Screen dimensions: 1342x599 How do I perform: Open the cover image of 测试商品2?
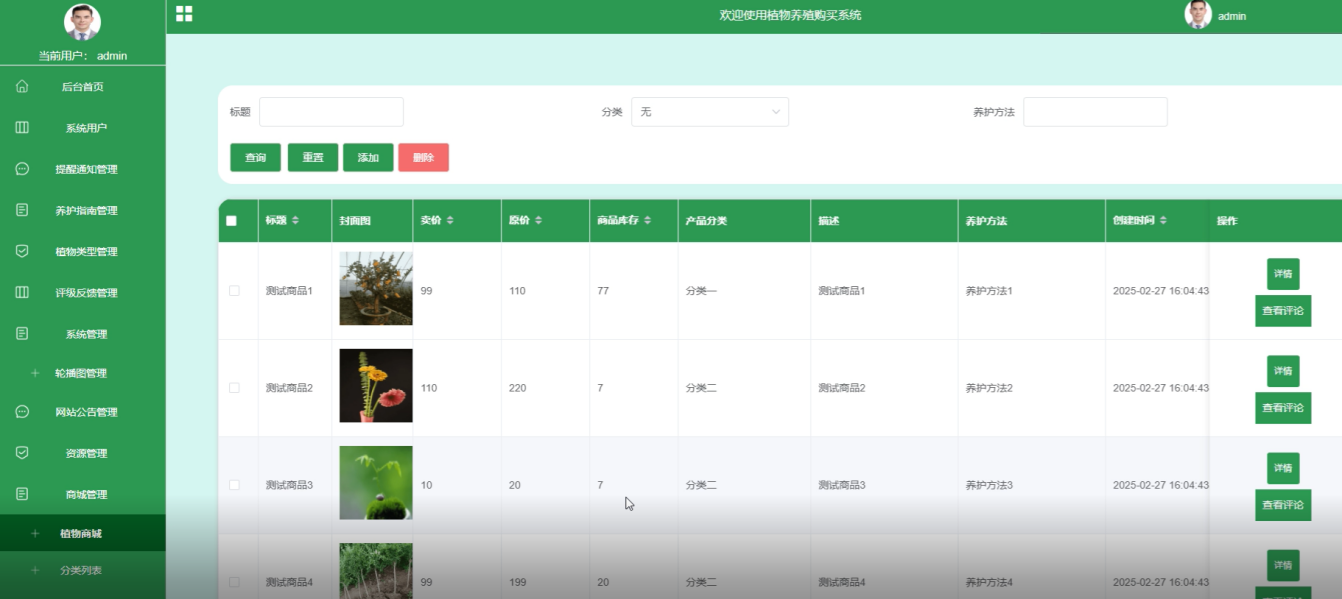pyautogui.click(x=376, y=385)
